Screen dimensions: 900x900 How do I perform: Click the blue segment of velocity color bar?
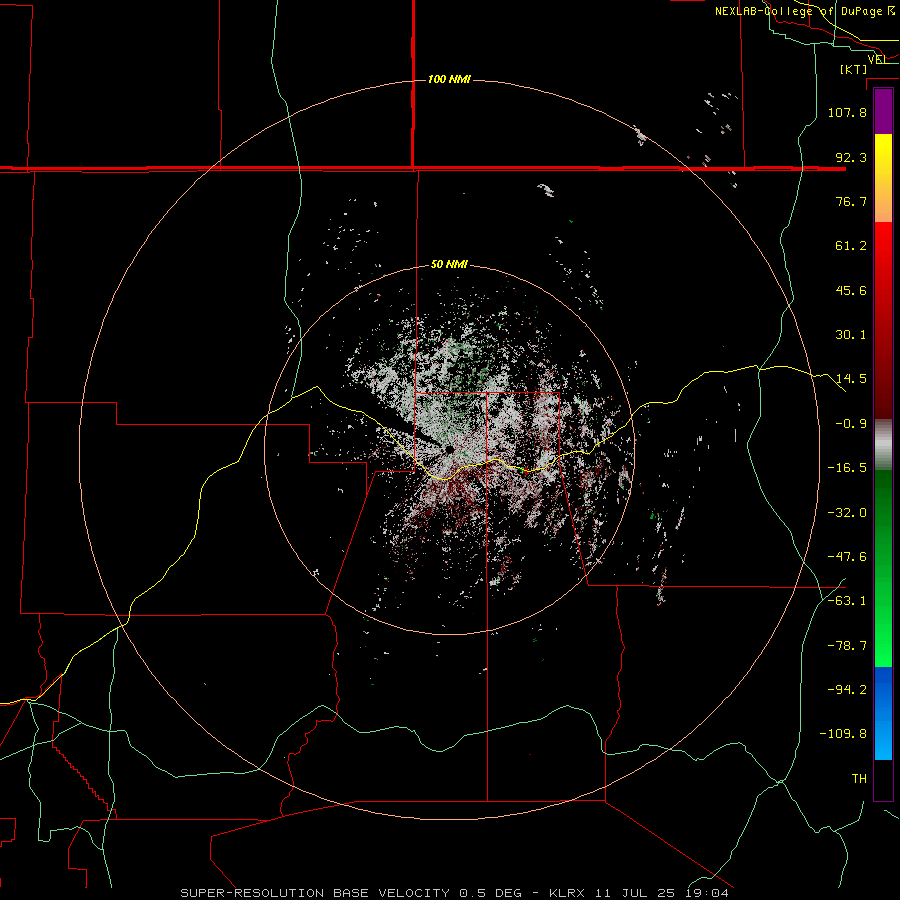pos(883,713)
